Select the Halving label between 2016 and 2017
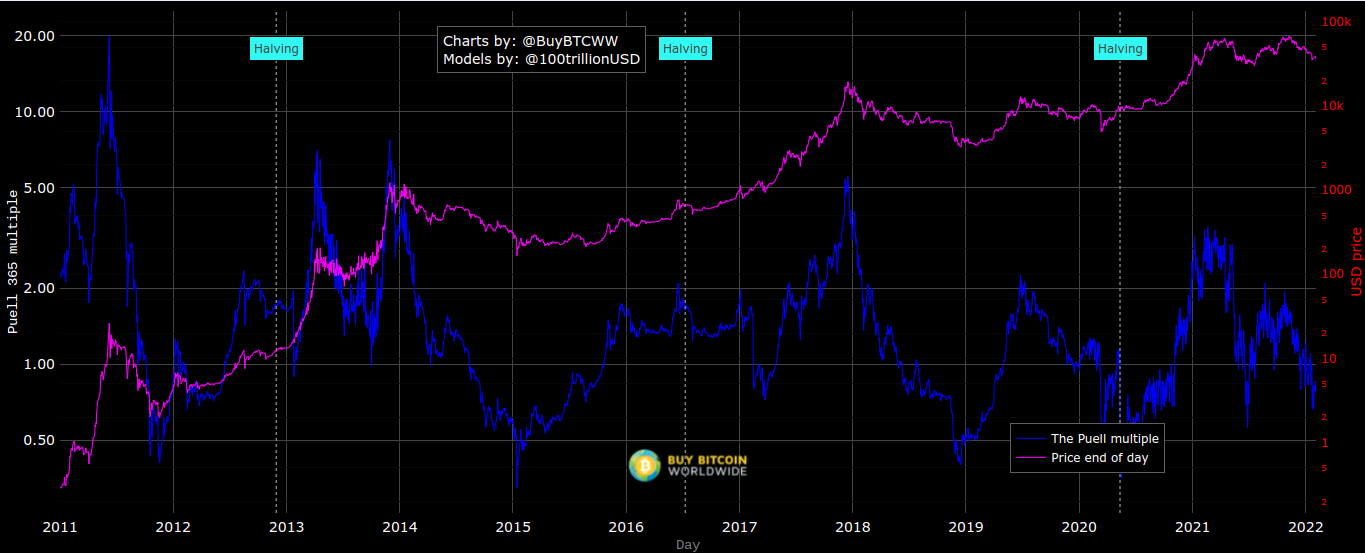The image size is (1365, 553). 685,48
